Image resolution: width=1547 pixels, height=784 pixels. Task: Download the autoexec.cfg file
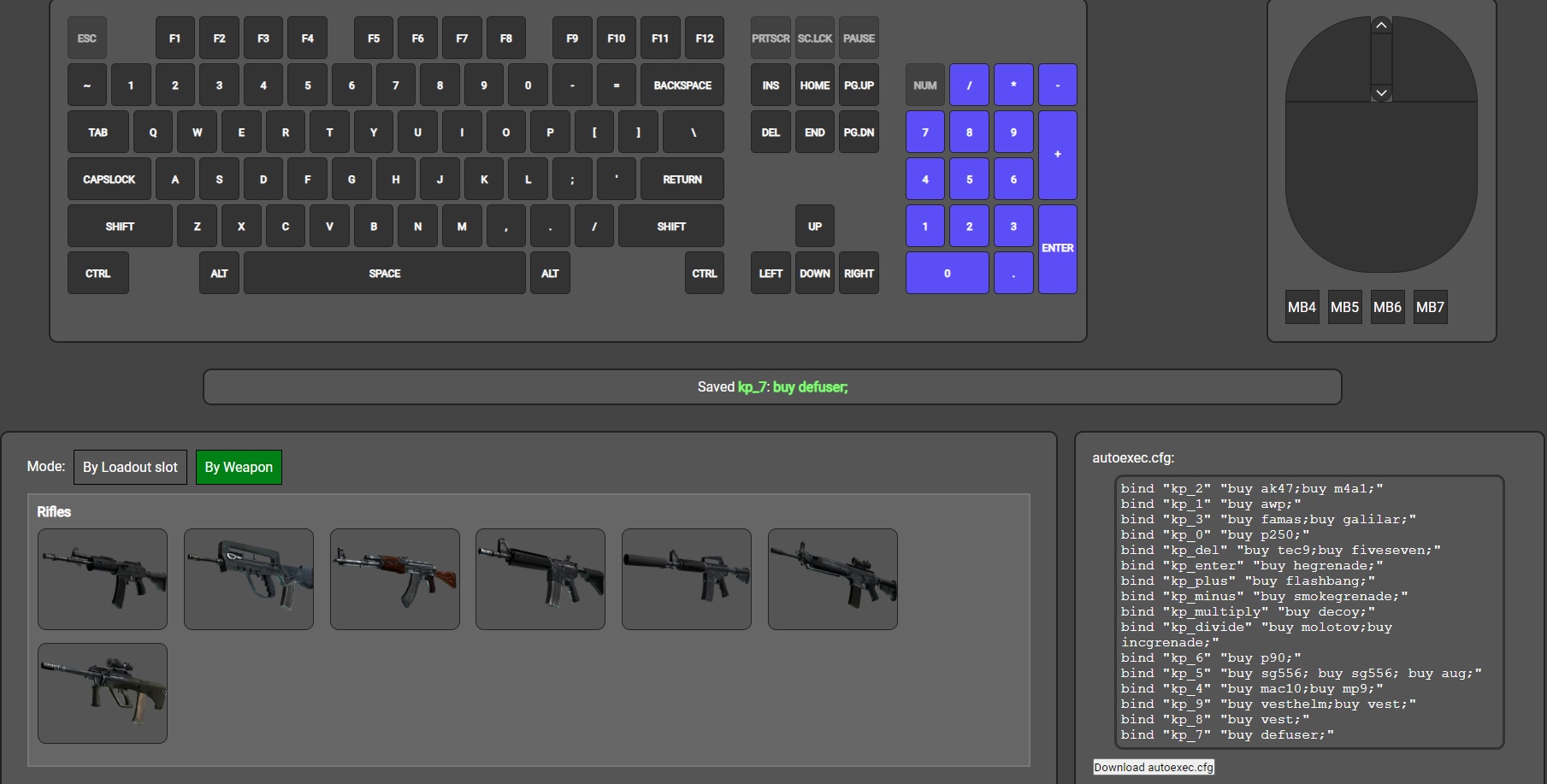coord(1154,767)
